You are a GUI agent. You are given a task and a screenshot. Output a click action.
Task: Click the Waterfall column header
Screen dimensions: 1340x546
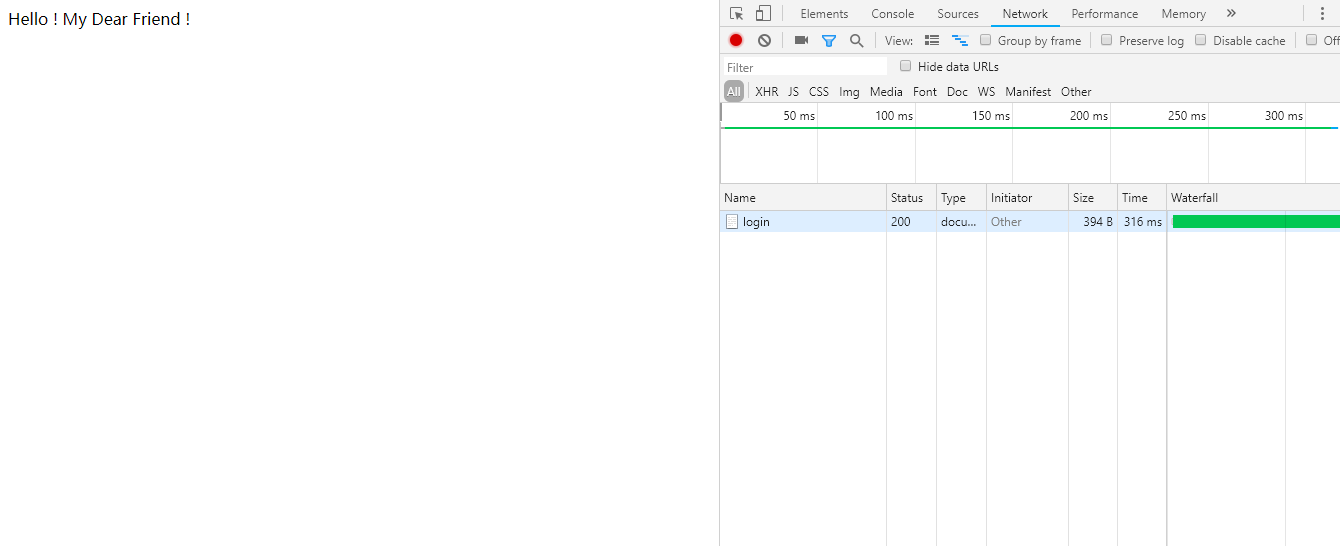1253,198
